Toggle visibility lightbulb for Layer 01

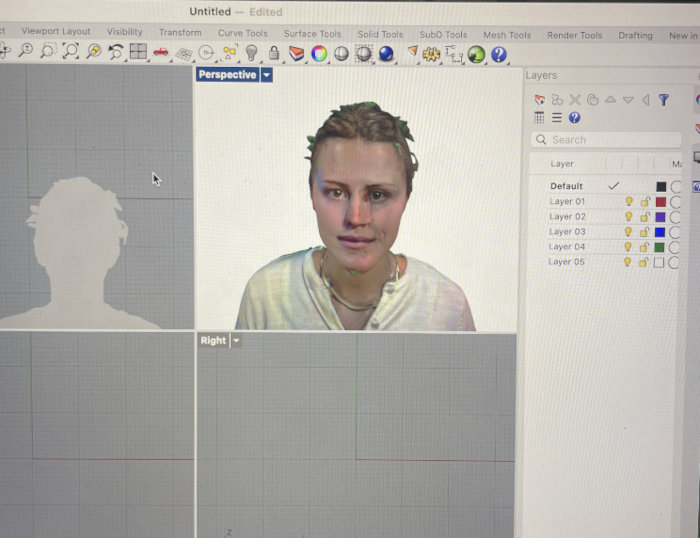pyautogui.click(x=629, y=202)
